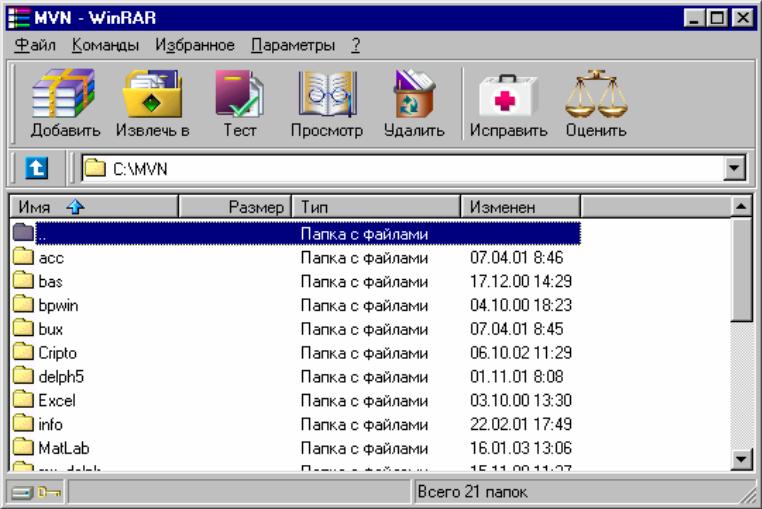Select the MatLab folder name
This screenshot has height=509, width=762.
coord(64,448)
